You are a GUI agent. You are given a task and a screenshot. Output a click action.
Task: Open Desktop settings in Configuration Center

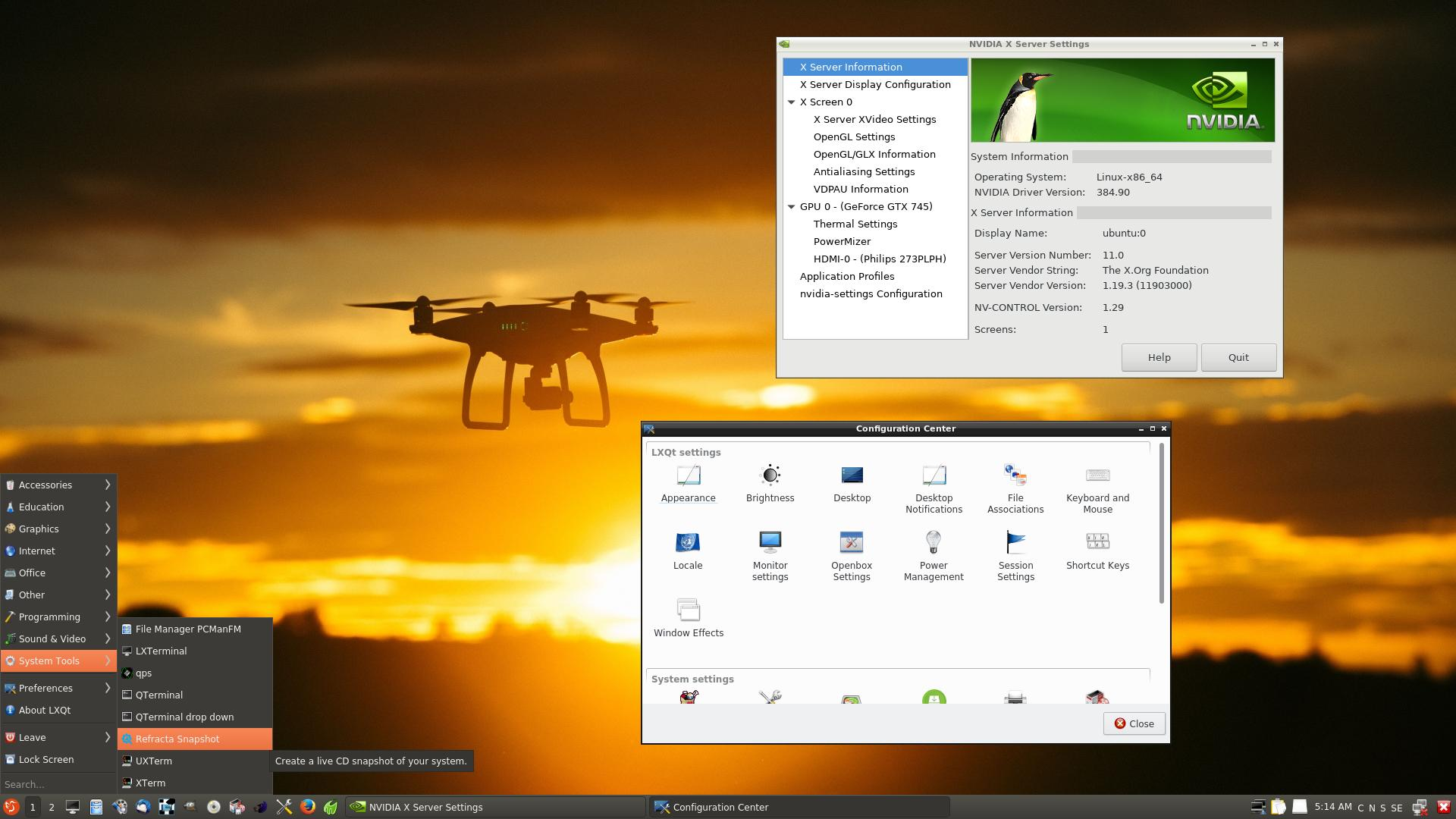click(852, 484)
